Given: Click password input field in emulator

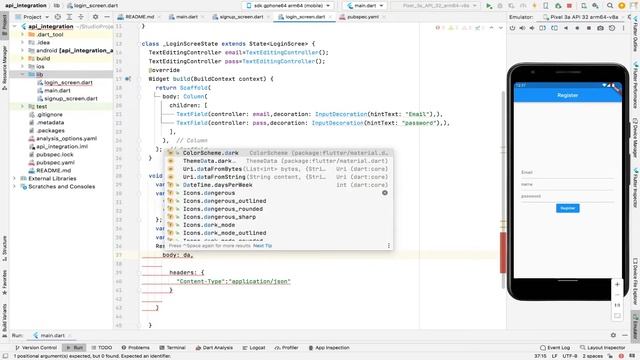Looking at the screenshot, I should 567,196.
